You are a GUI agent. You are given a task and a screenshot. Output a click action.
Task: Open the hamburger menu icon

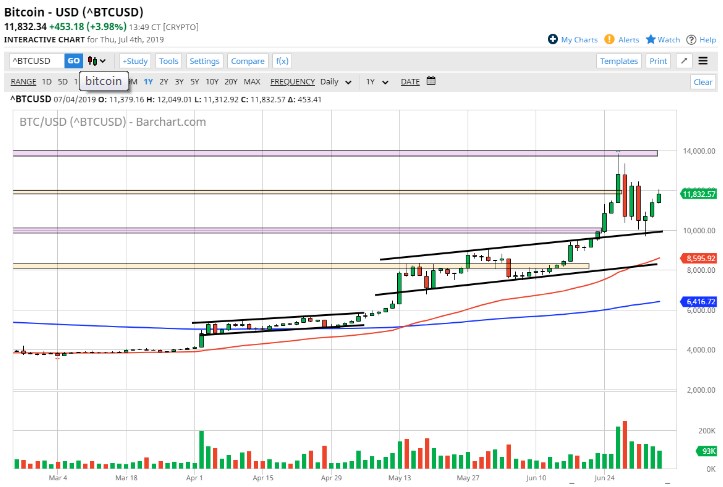[x=703, y=61]
